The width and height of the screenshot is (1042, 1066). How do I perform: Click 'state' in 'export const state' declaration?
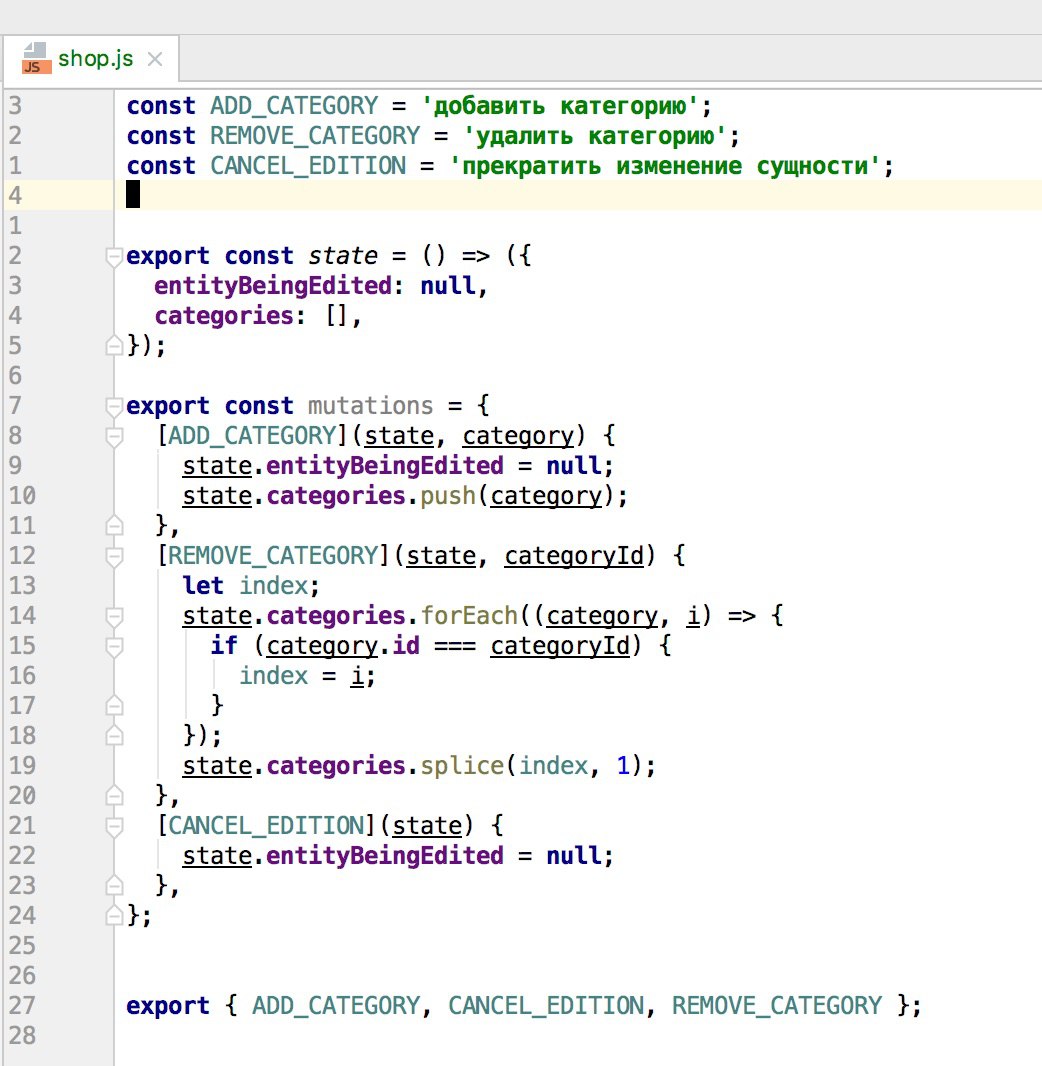[343, 256]
